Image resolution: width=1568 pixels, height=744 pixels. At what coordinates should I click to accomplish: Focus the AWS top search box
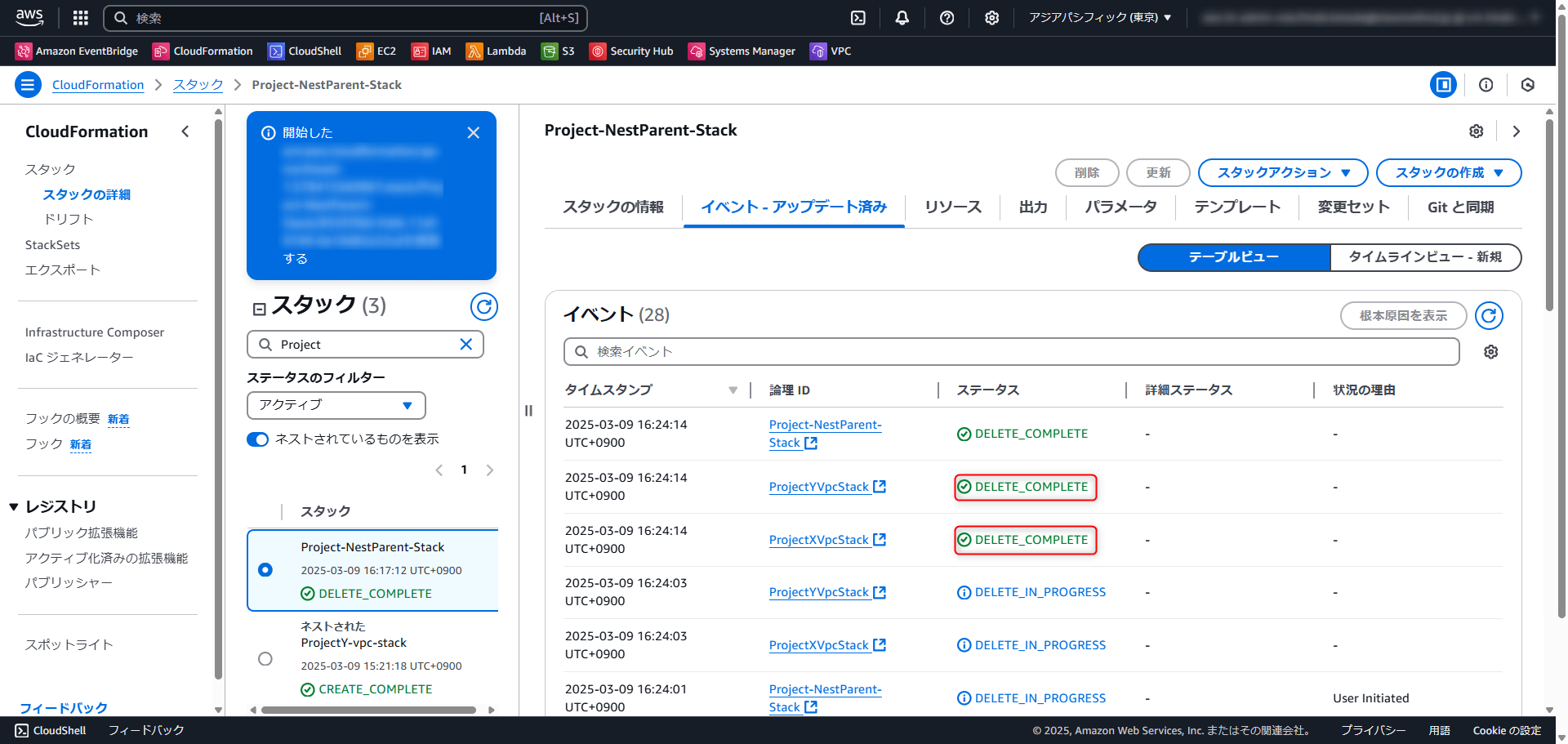tap(345, 18)
